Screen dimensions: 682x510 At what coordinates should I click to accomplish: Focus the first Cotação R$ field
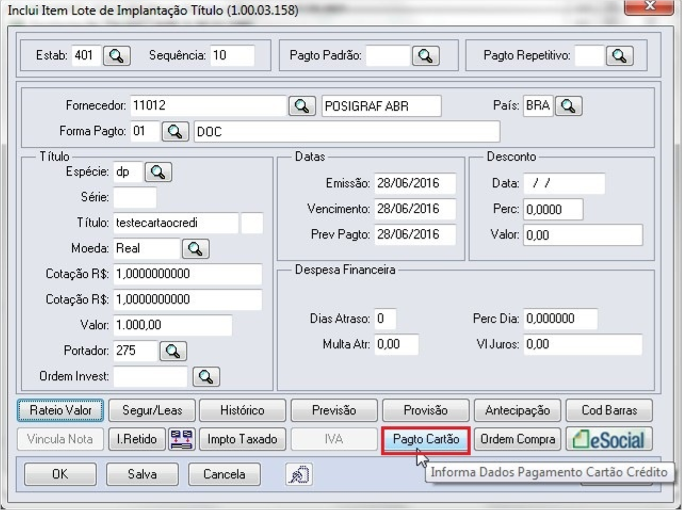[187, 274]
